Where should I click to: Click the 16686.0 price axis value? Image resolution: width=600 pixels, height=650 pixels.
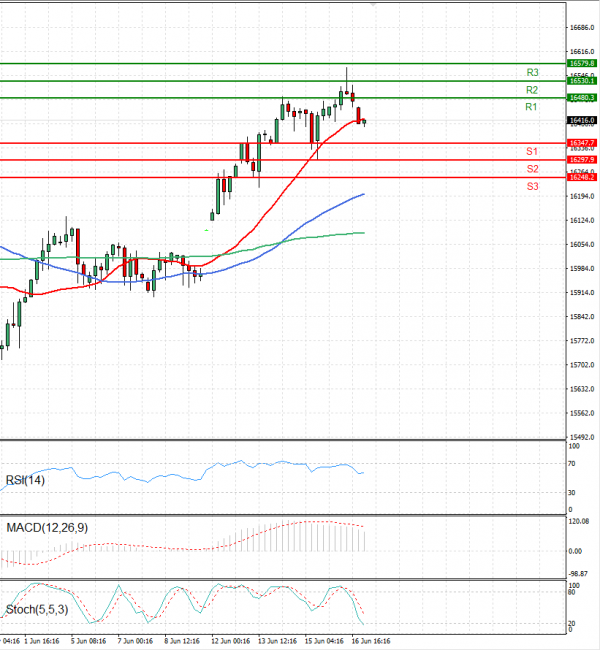coord(582,28)
